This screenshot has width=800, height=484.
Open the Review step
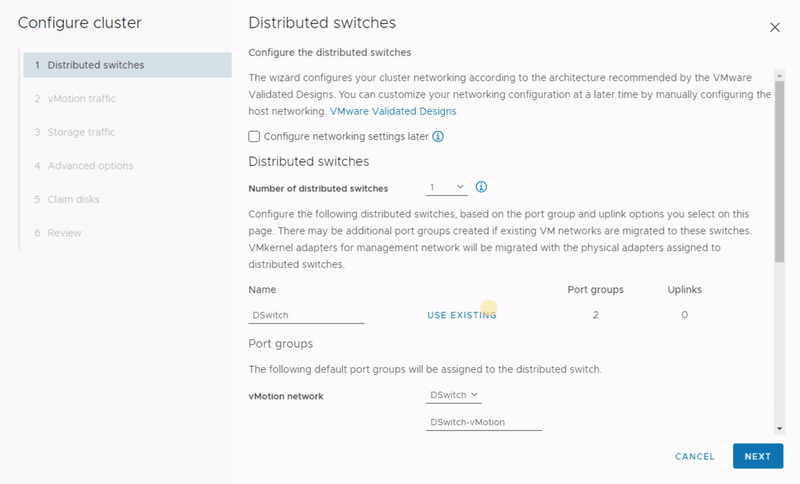pyautogui.click(x=64, y=233)
